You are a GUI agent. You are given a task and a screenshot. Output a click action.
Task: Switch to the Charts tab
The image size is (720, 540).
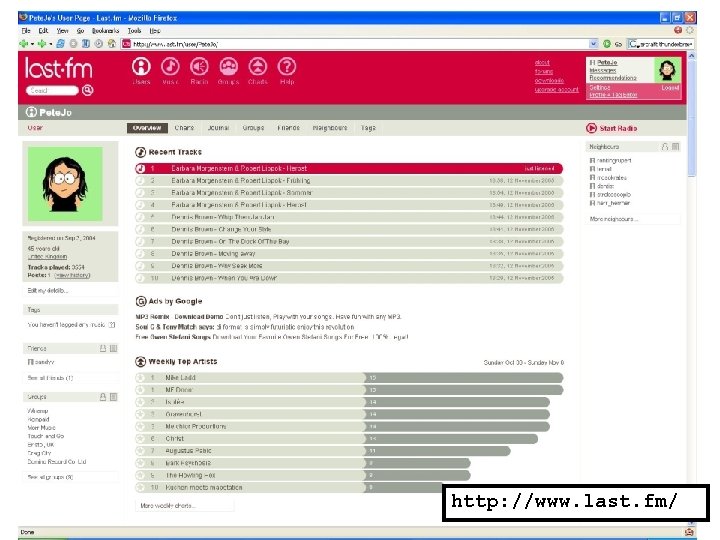184,128
